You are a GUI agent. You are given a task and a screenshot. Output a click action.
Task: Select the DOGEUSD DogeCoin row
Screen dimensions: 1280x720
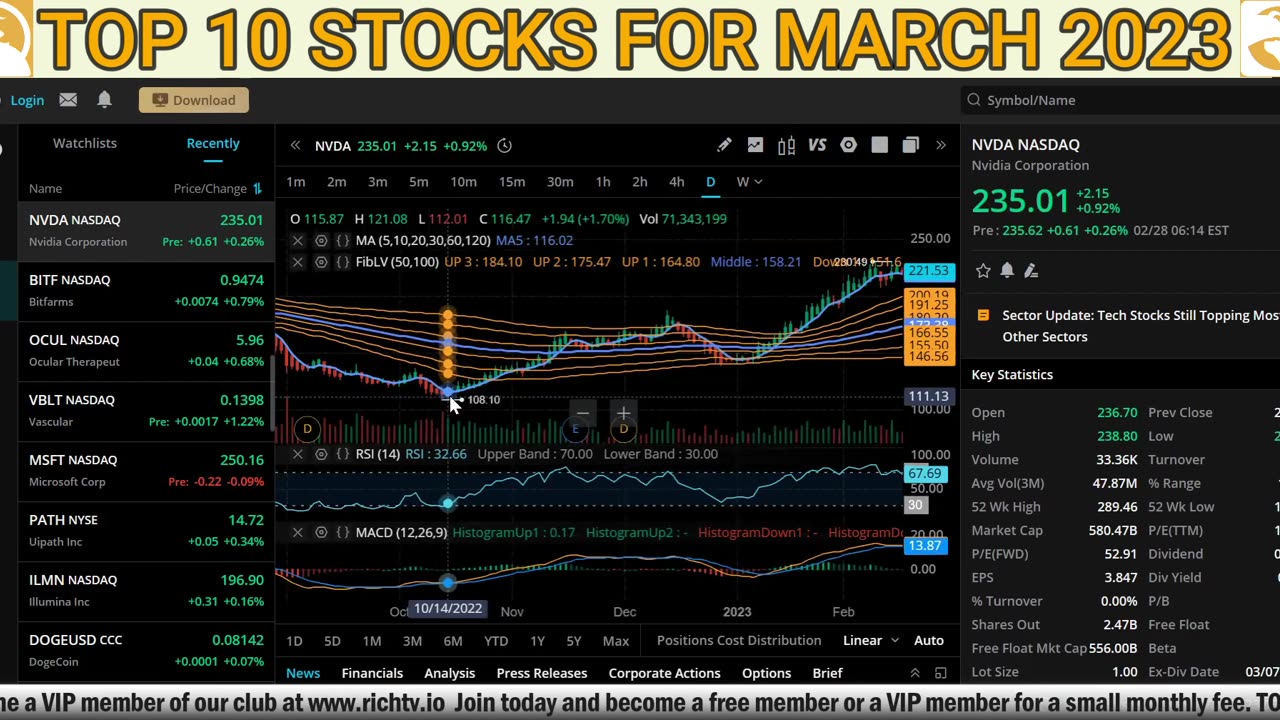pyautogui.click(x=146, y=651)
